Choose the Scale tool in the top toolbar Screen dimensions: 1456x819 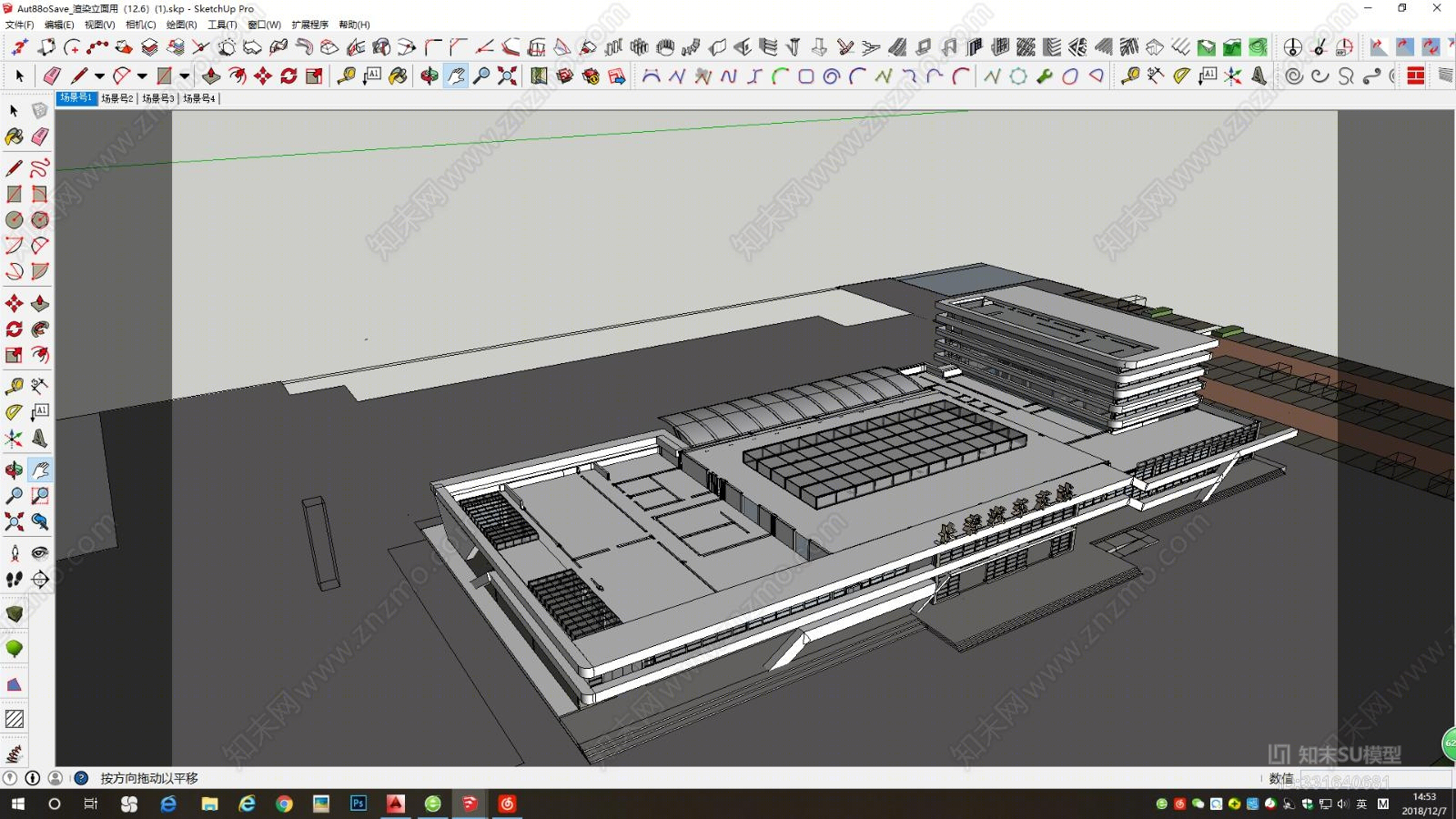pos(314,76)
